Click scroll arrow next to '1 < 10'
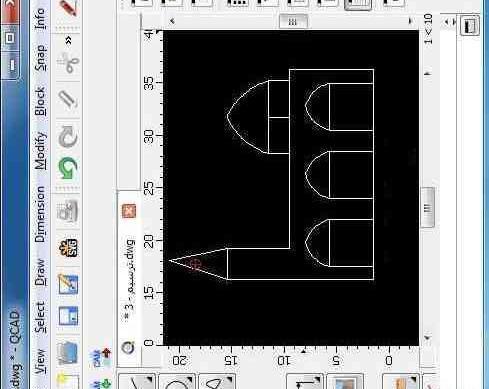This screenshot has width=489, height=389. 428,73
